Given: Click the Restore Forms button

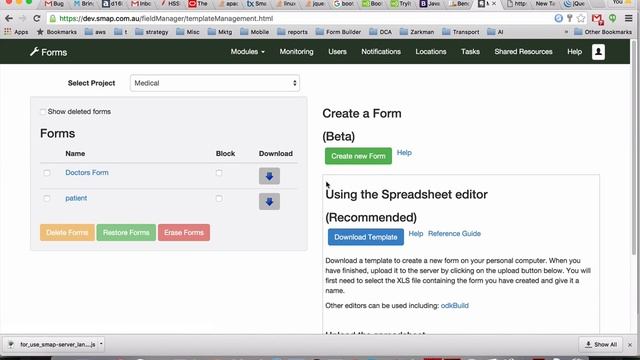Looking at the screenshot, I should pyautogui.click(x=126, y=232).
